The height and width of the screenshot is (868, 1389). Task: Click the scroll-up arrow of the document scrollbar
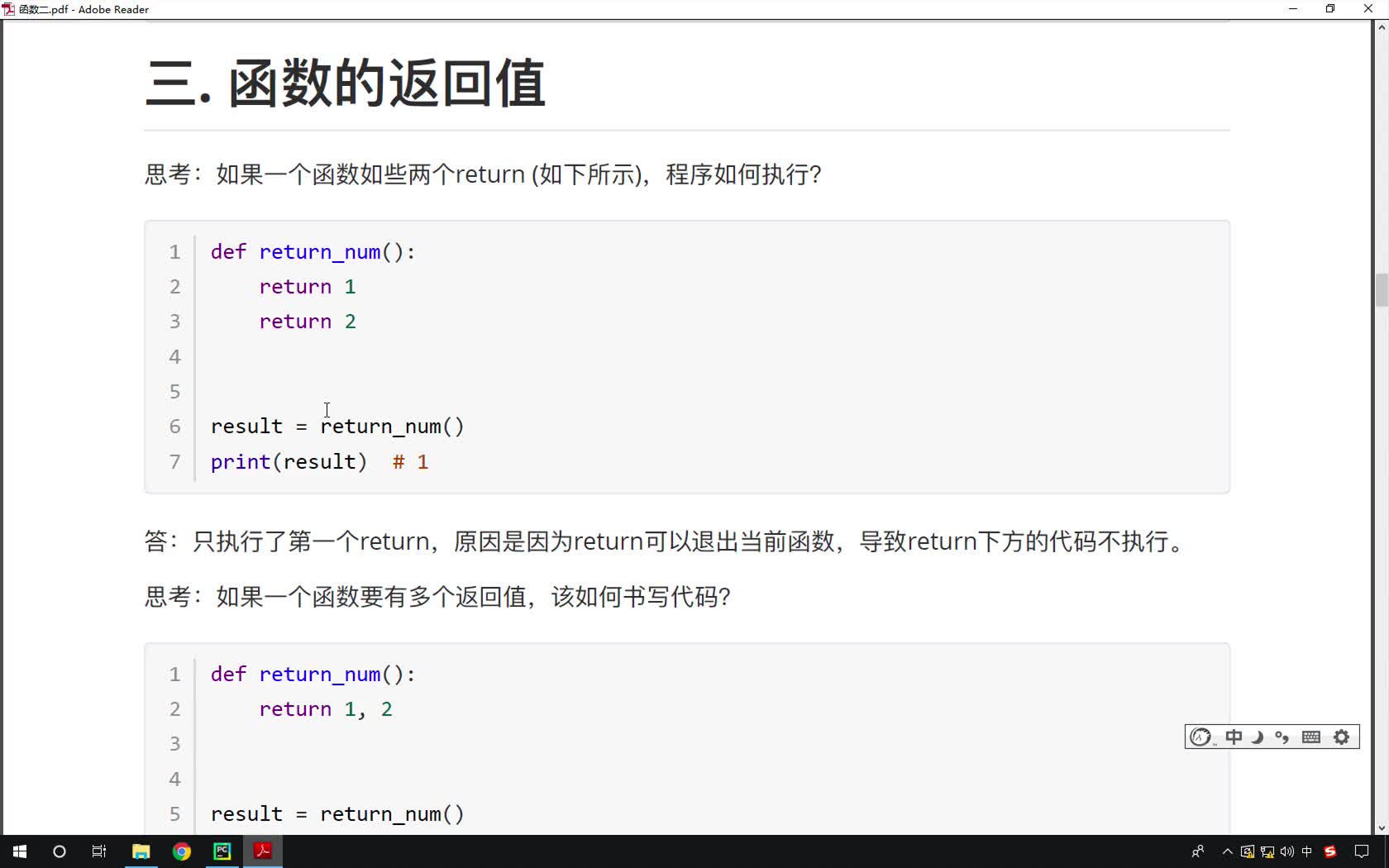coord(1382,28)
